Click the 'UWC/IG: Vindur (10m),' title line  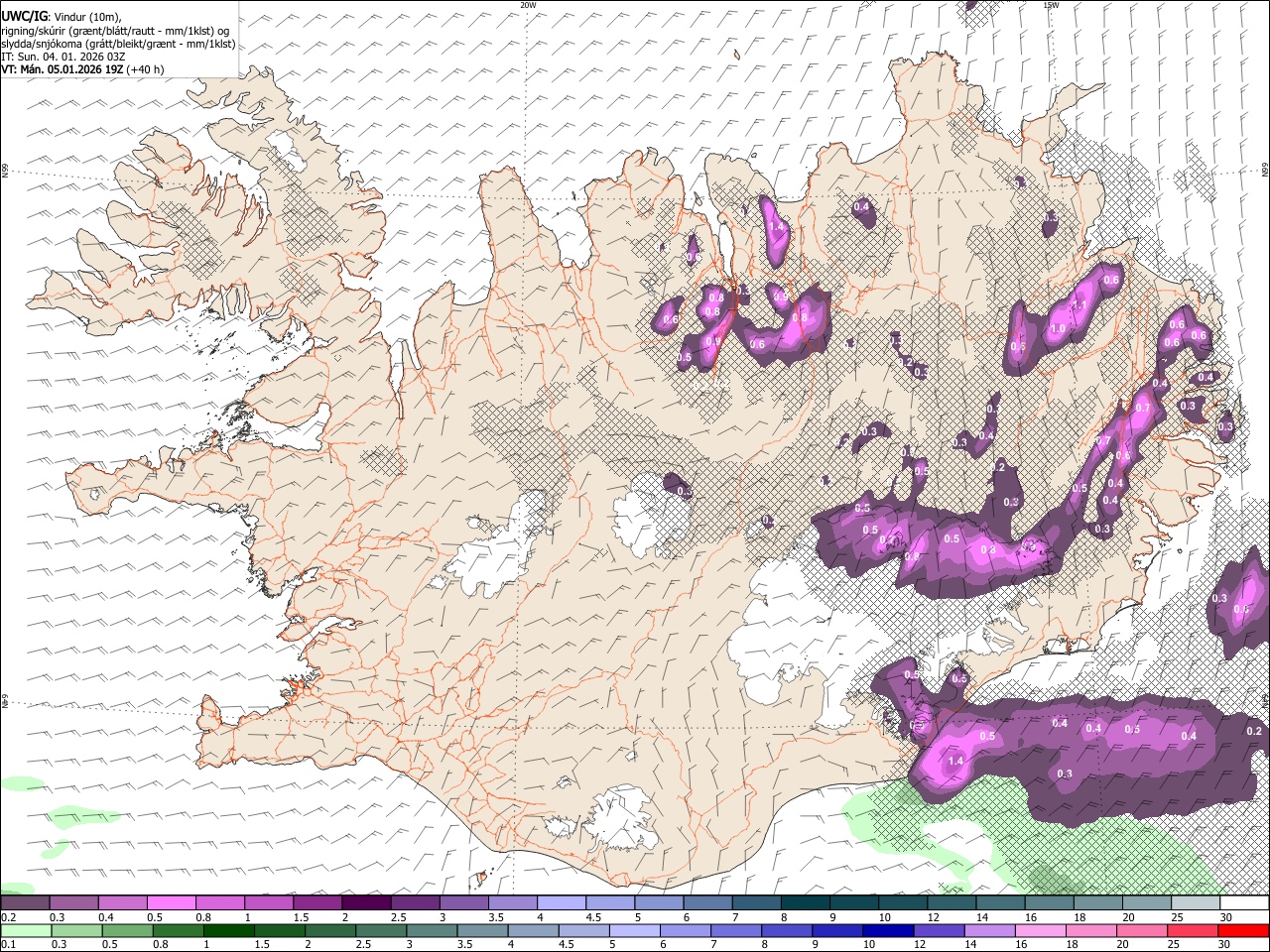pos(61,16)
